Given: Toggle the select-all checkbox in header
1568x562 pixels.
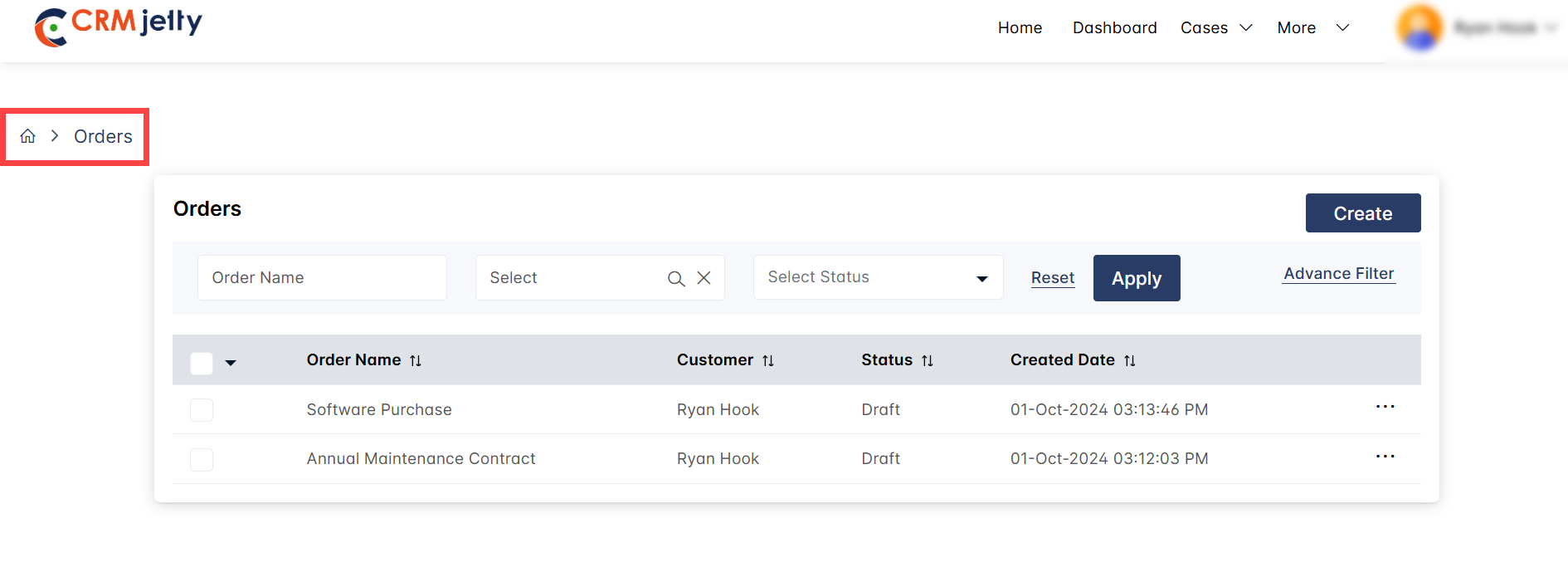Looking at the screenshot, I should point(202,364).
